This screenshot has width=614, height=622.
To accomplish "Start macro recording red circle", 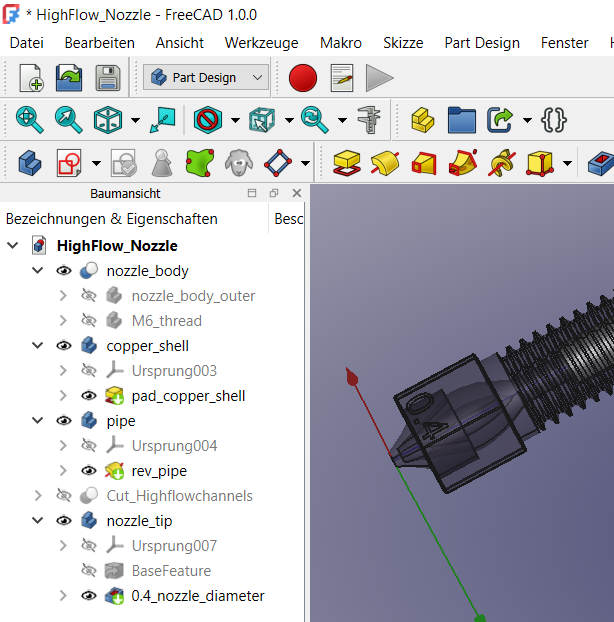I will (x=303, y=78).
